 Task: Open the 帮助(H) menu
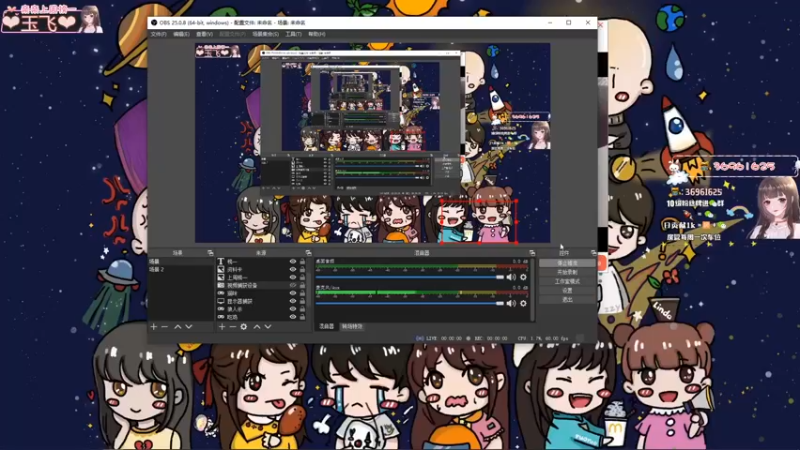tap(317, 34)
